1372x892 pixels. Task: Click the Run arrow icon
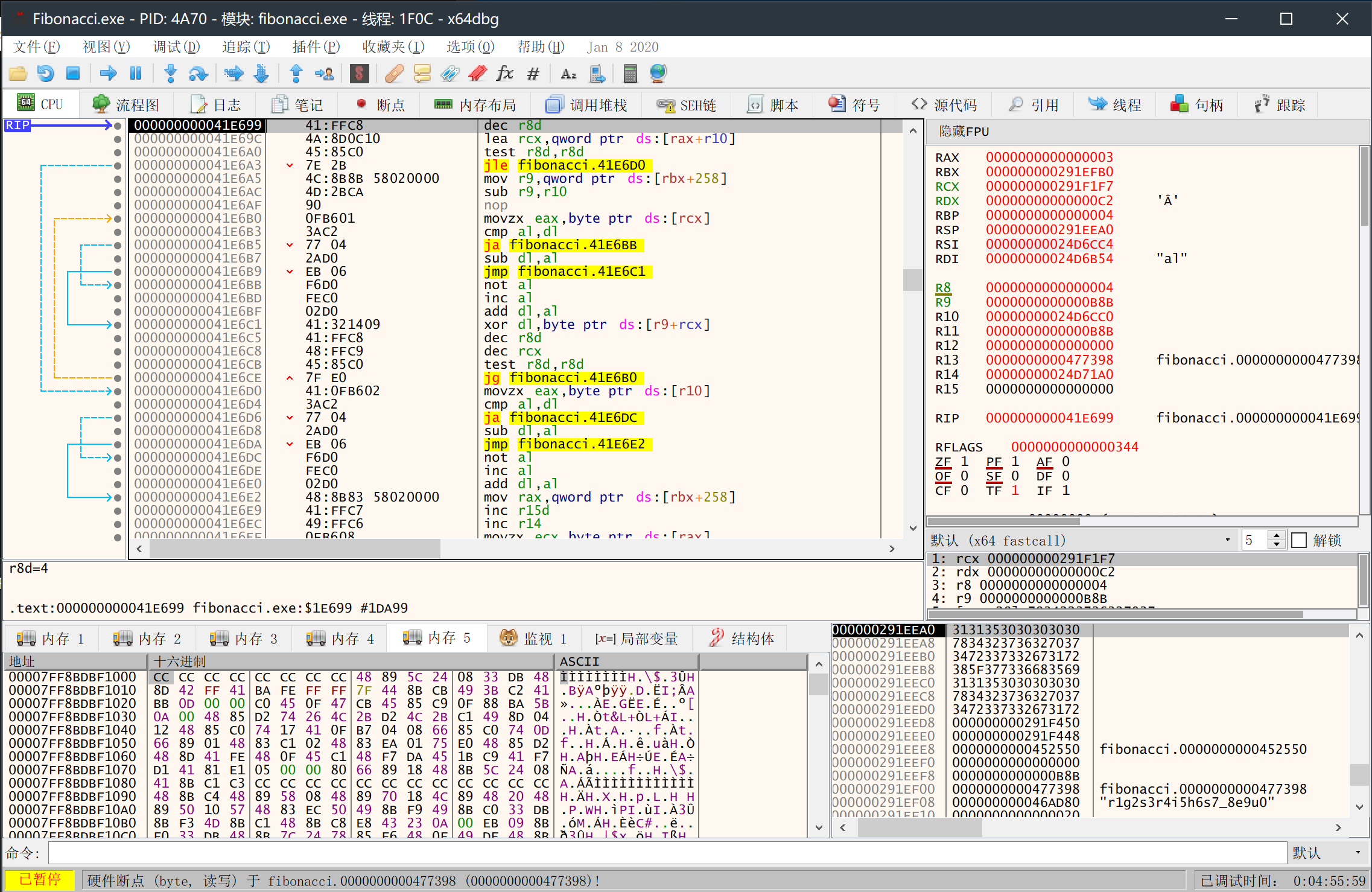(x=109, y=74)
